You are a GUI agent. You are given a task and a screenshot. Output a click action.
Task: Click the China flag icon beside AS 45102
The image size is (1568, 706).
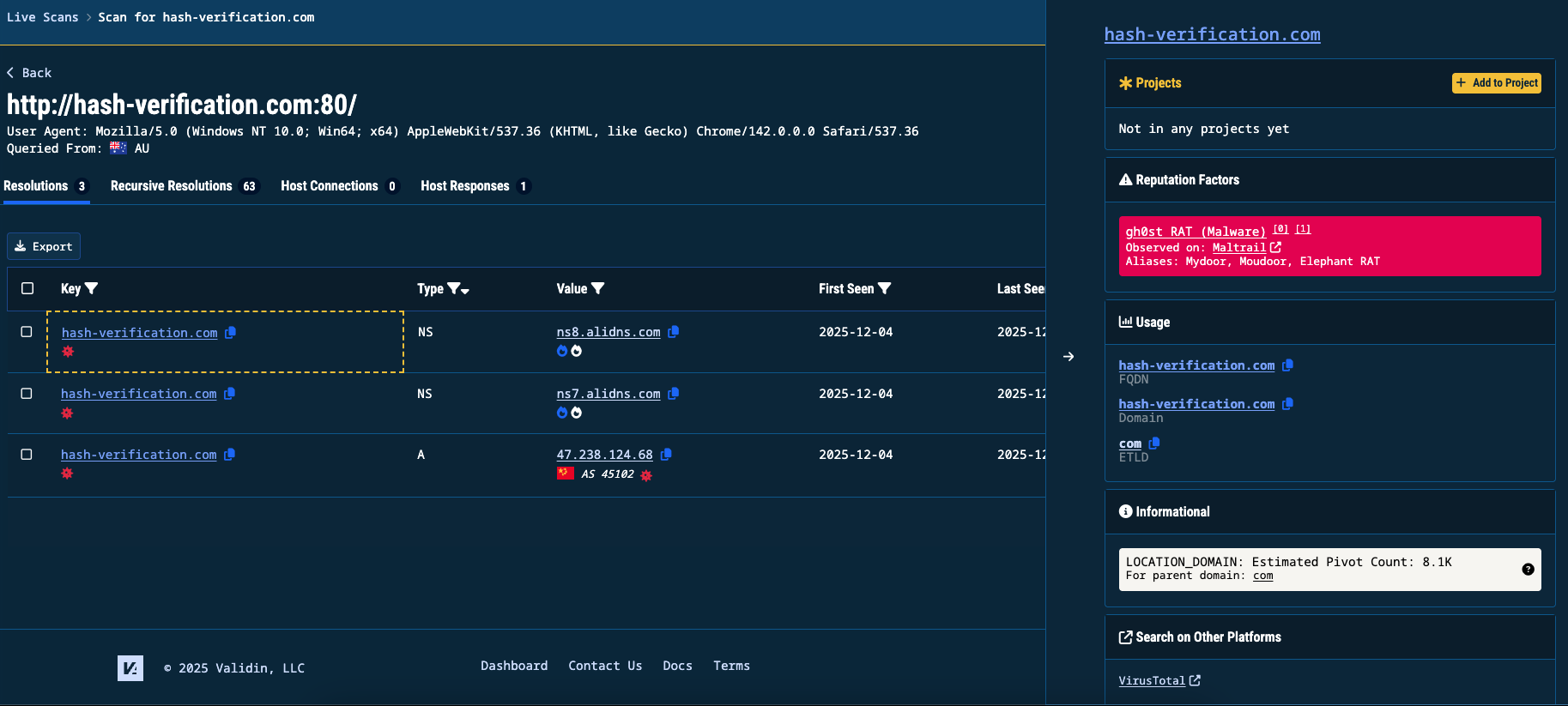pyautogui.click(x=566, y=473)
